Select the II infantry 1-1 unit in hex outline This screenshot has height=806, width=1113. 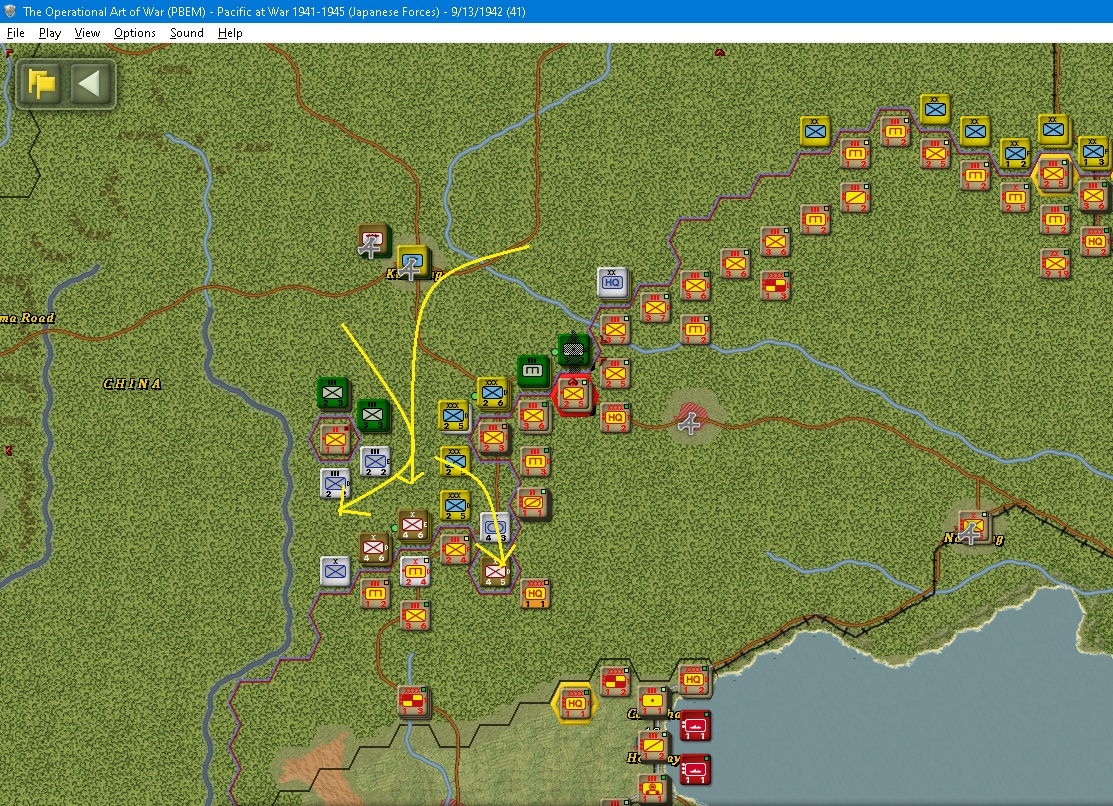(x=334, y=440)
